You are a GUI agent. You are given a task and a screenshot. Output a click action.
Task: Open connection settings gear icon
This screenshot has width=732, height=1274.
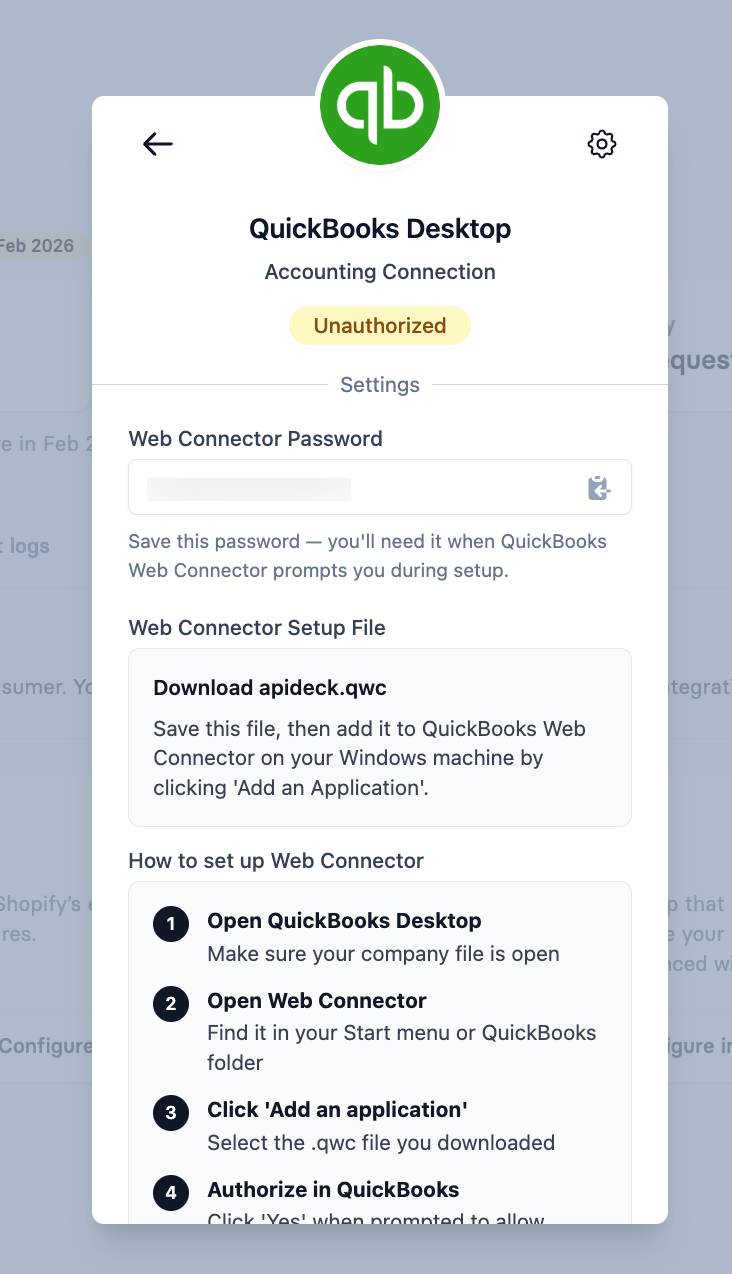pos(601,144)
